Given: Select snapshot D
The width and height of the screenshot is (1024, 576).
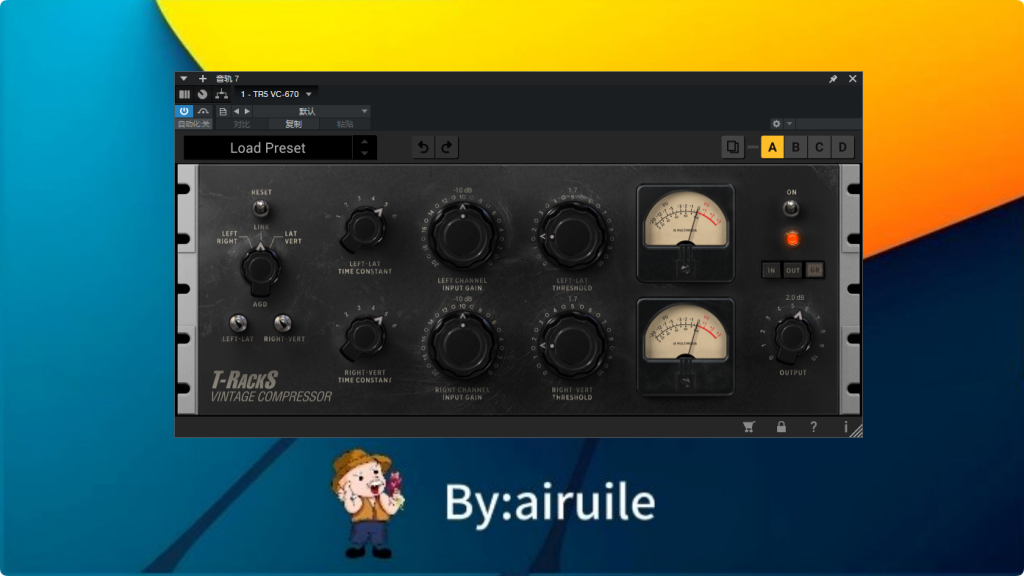Looking at the screenshot, I should [842, 148].
